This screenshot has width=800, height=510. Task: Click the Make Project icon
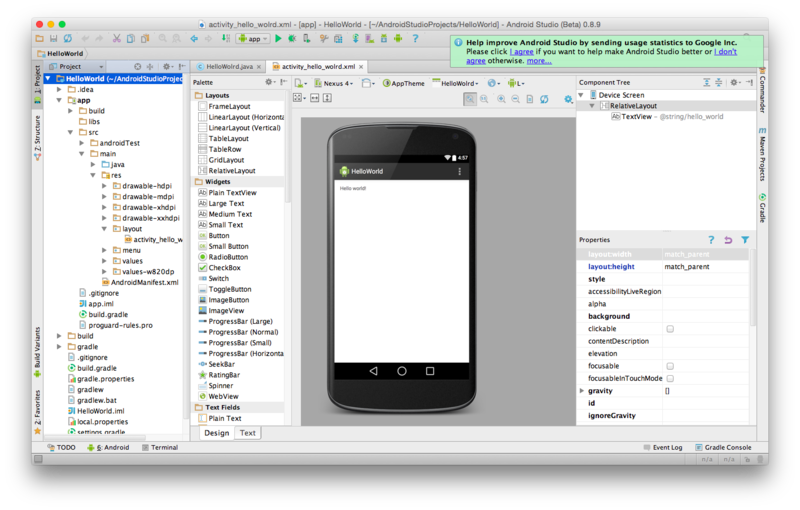(226, 38)
